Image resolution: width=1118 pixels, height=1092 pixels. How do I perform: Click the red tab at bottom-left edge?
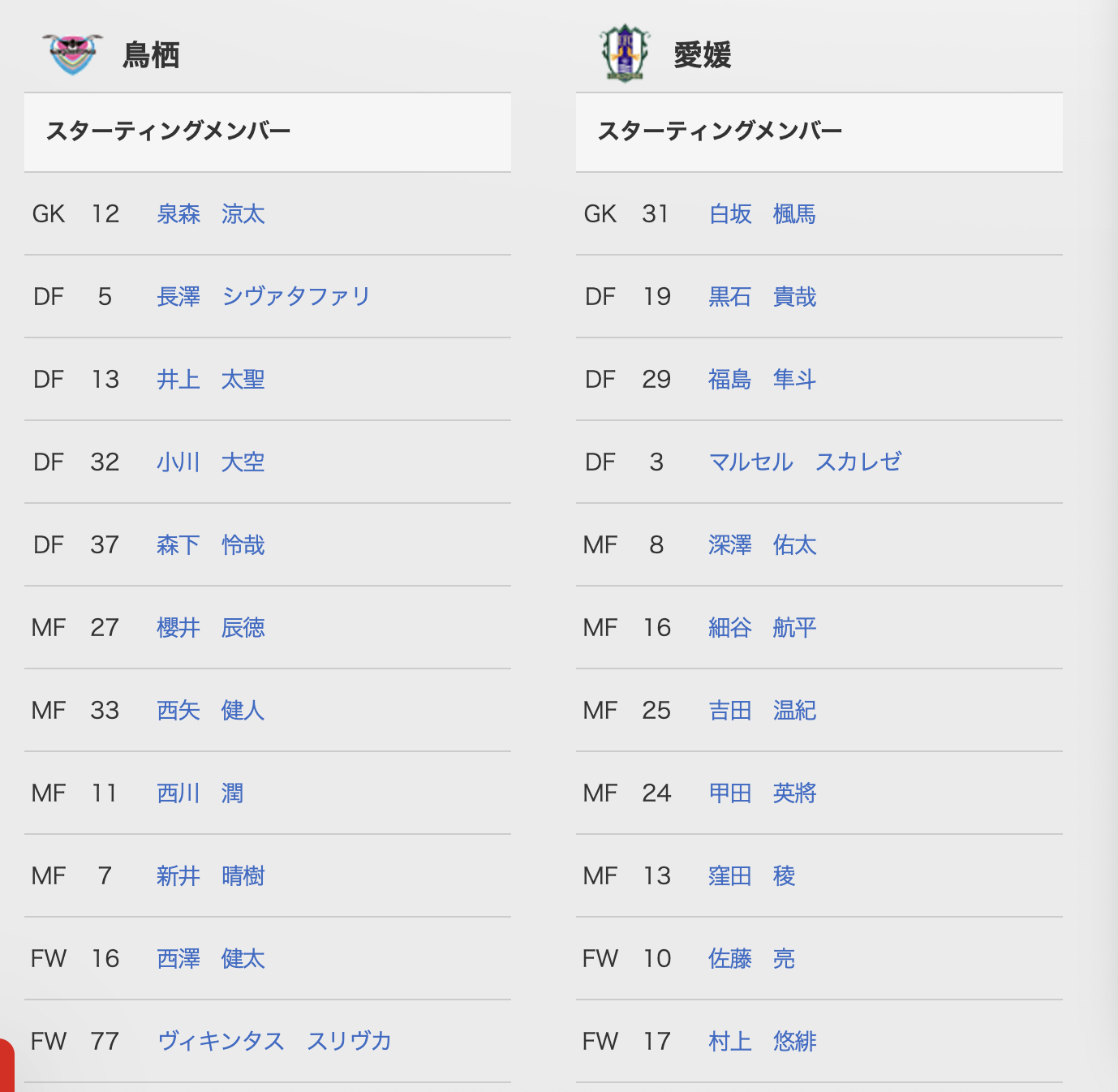[6, 1067]
